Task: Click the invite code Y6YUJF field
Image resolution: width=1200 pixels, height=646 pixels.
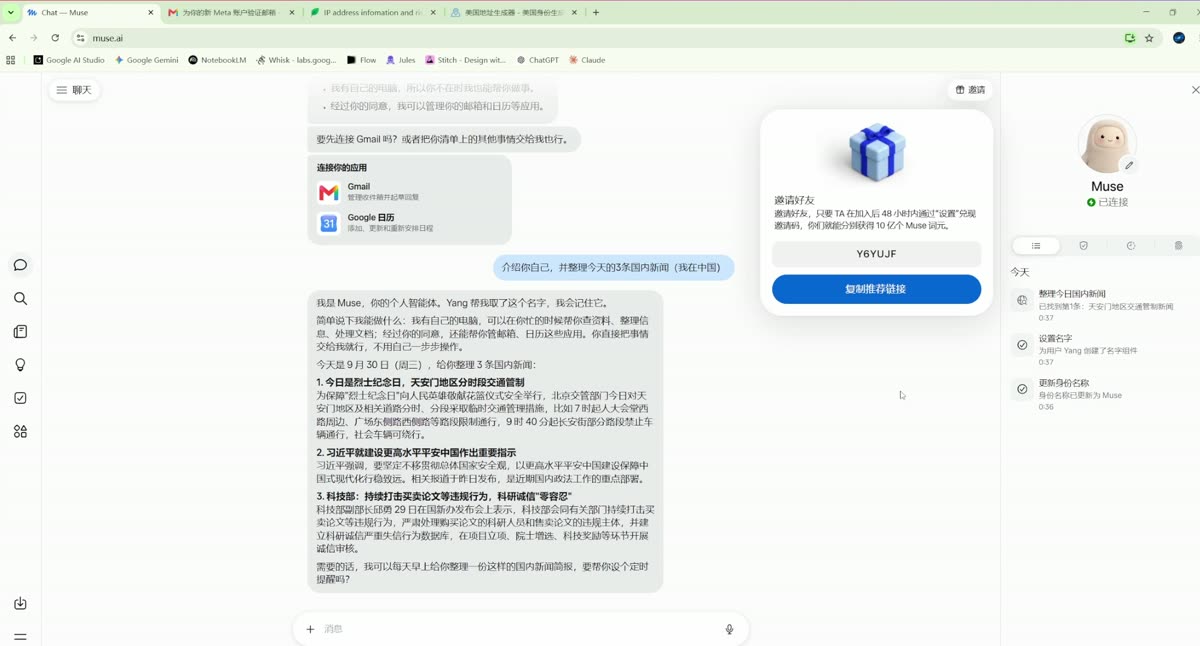Action: pos(876,254)
